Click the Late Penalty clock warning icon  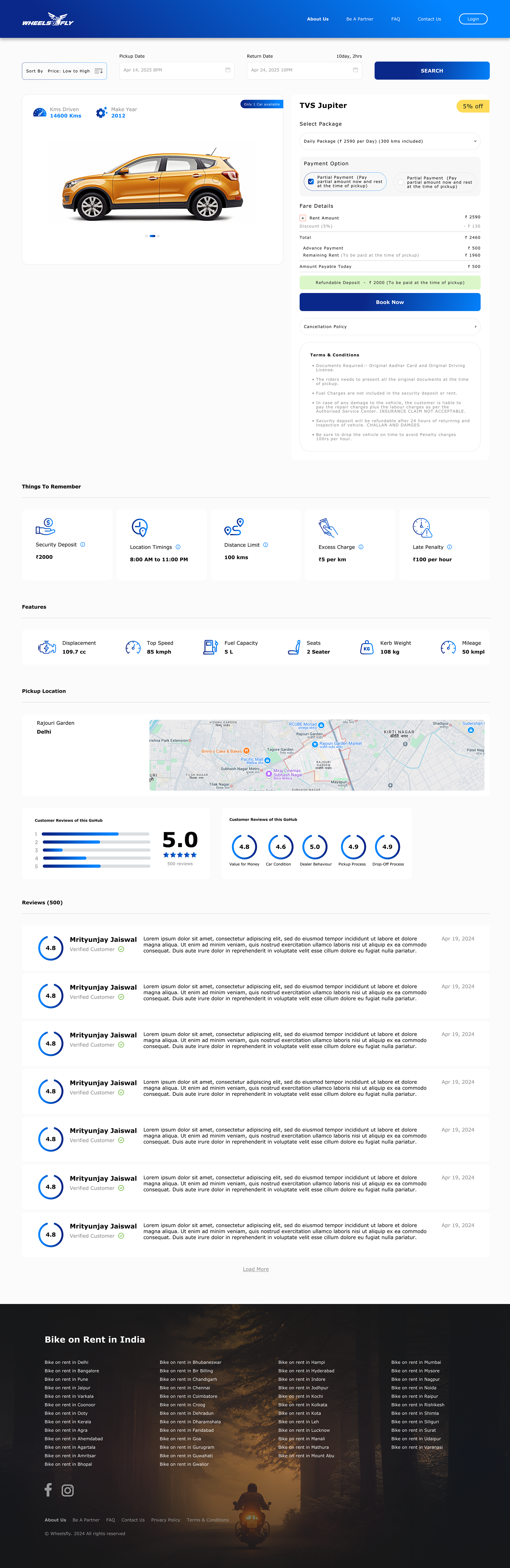[x=422, y=527]
